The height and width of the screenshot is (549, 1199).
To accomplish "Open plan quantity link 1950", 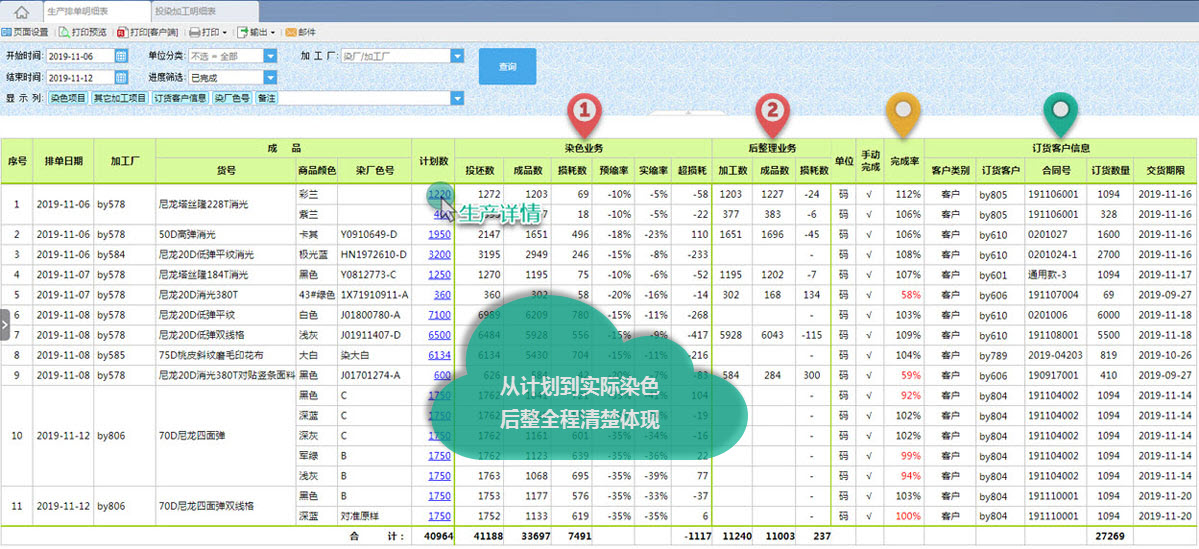I will pyautogui.click(x=439, y=234).
